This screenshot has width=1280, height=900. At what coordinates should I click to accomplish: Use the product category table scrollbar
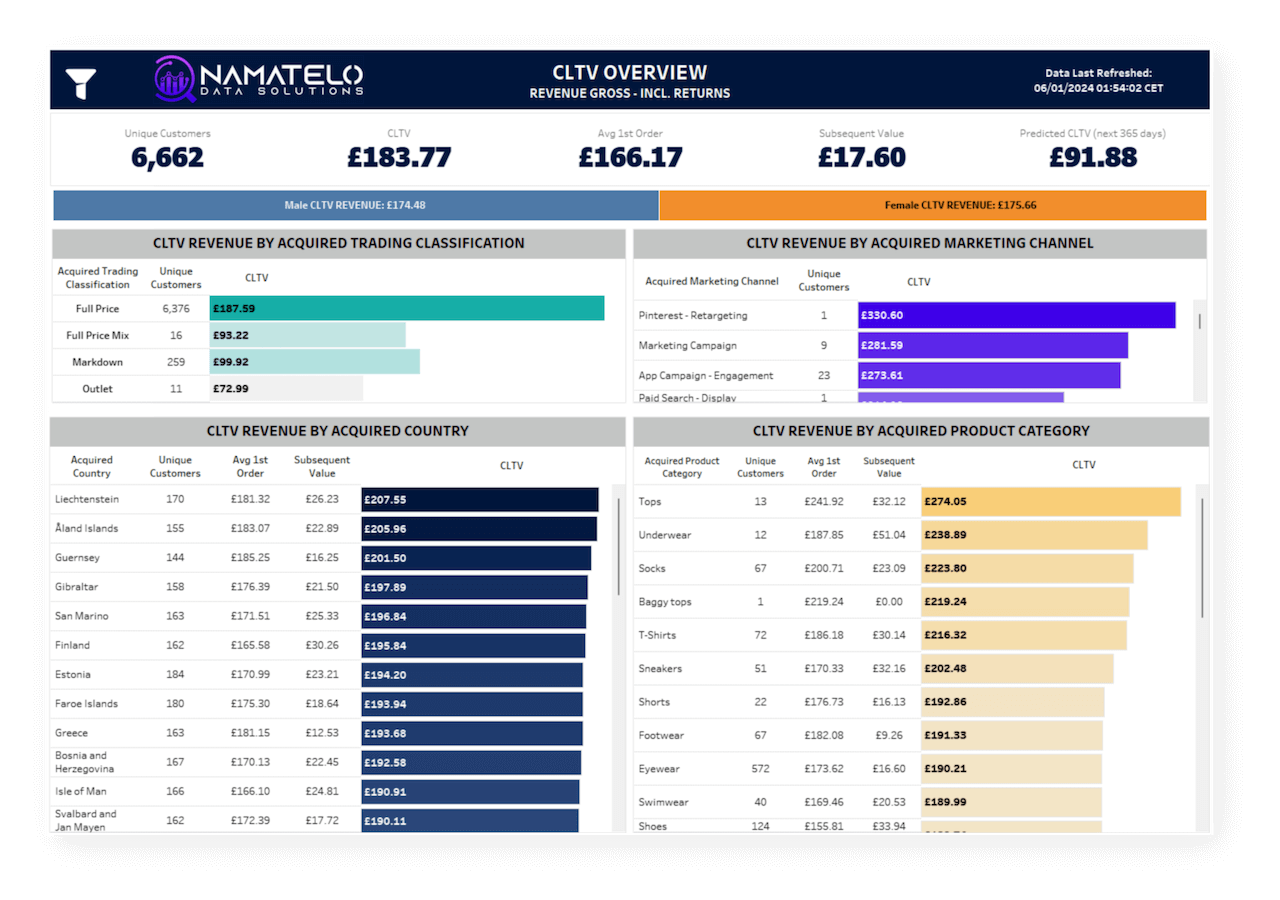1201,557
